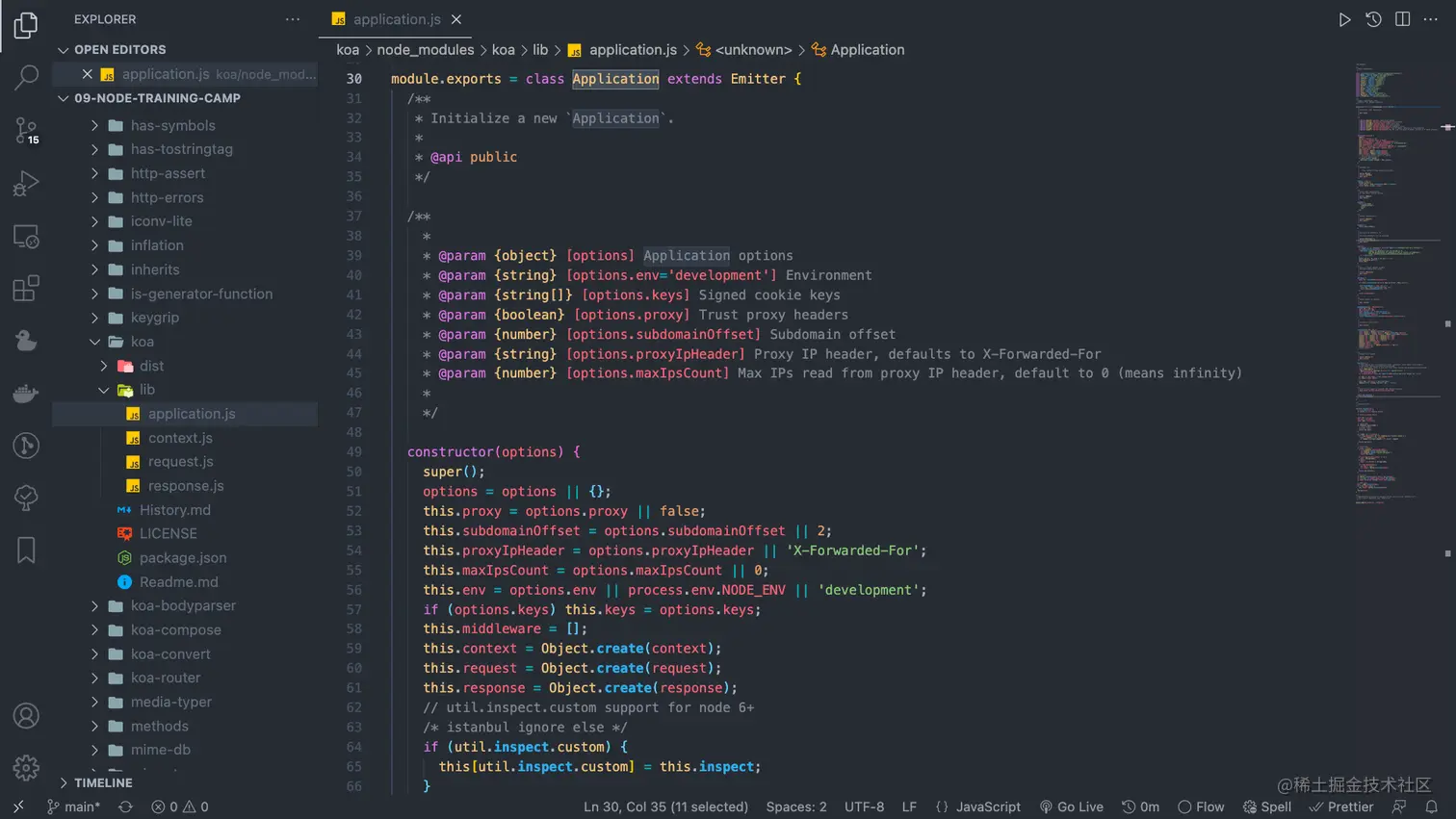
Task: Open Go to Line via Ln 30, Col 35
Action: point(665,807)
